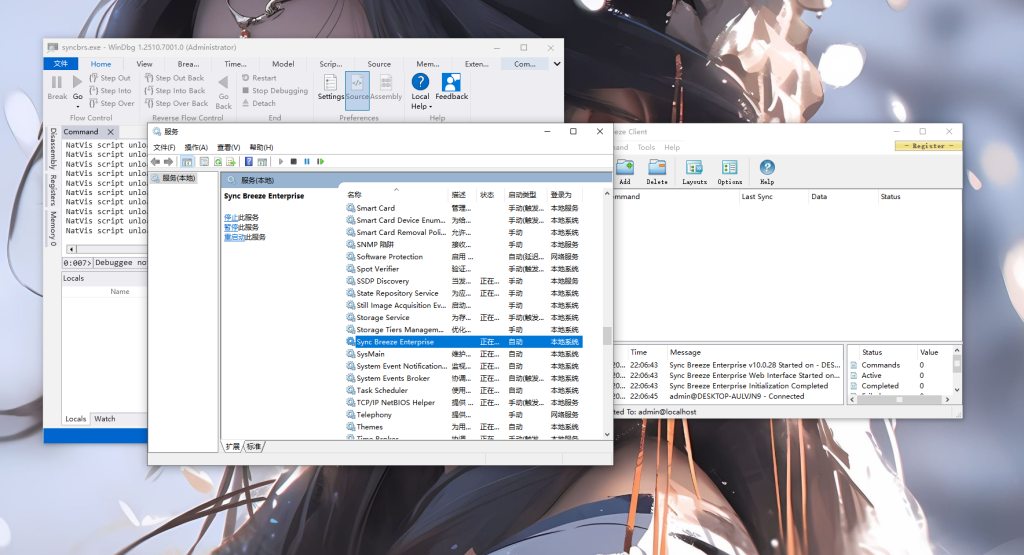Expand the Go button dropdown arrow
This screenshot has width=1024, height=555.
[x=78, y=108]
